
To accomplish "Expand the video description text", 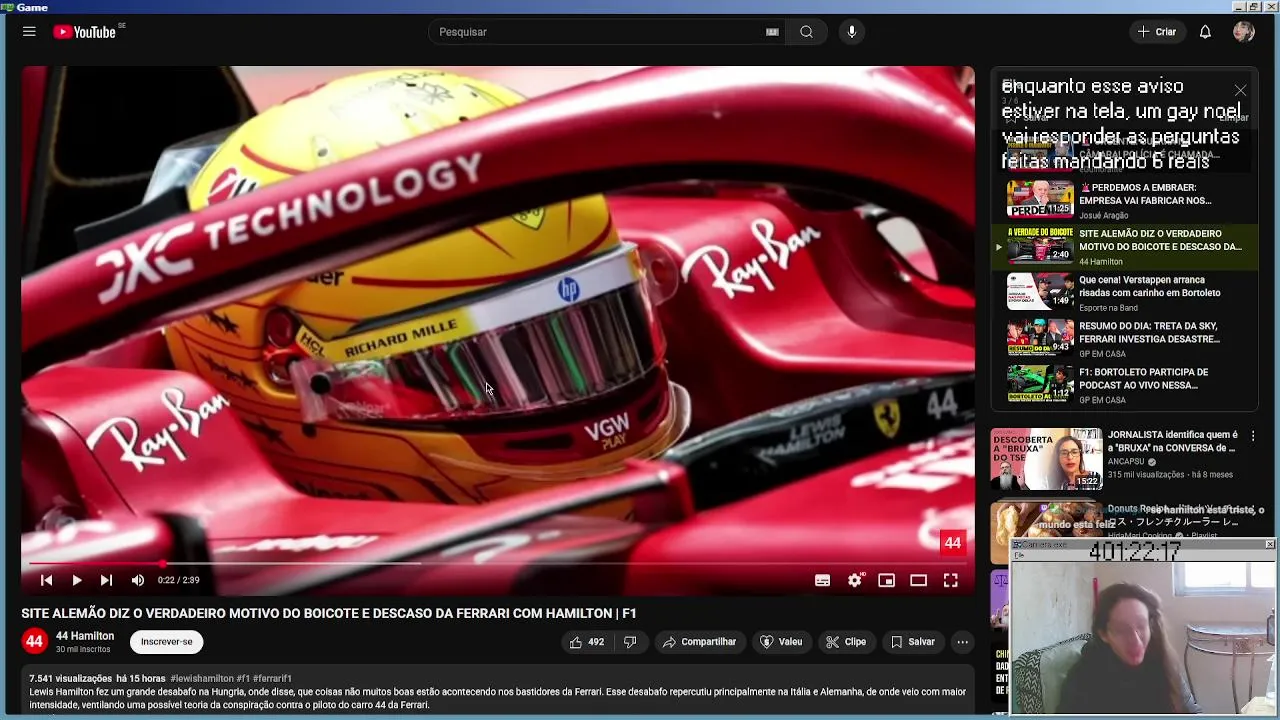I will pos(497,697).
